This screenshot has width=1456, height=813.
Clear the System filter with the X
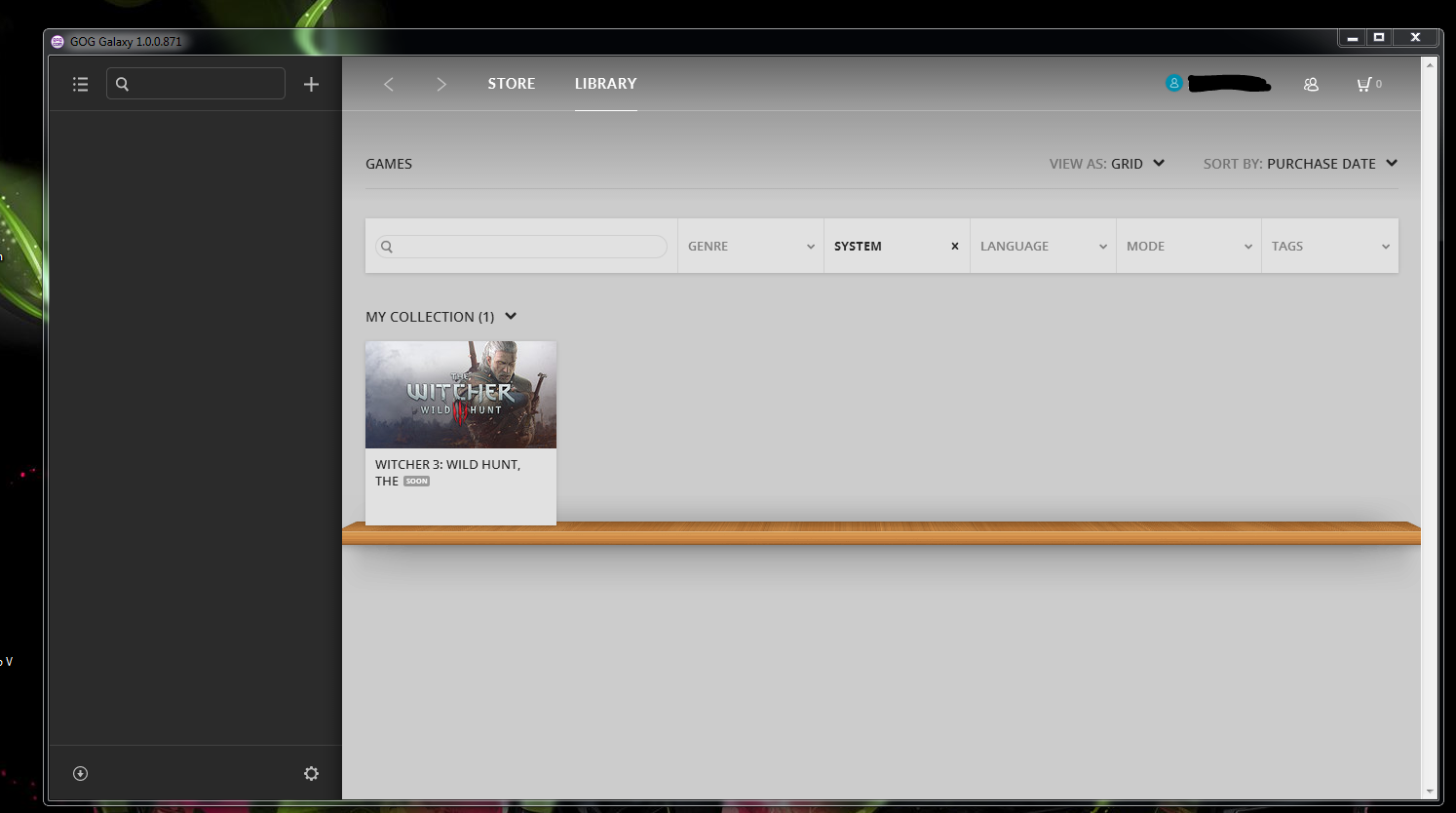point(954,247)
